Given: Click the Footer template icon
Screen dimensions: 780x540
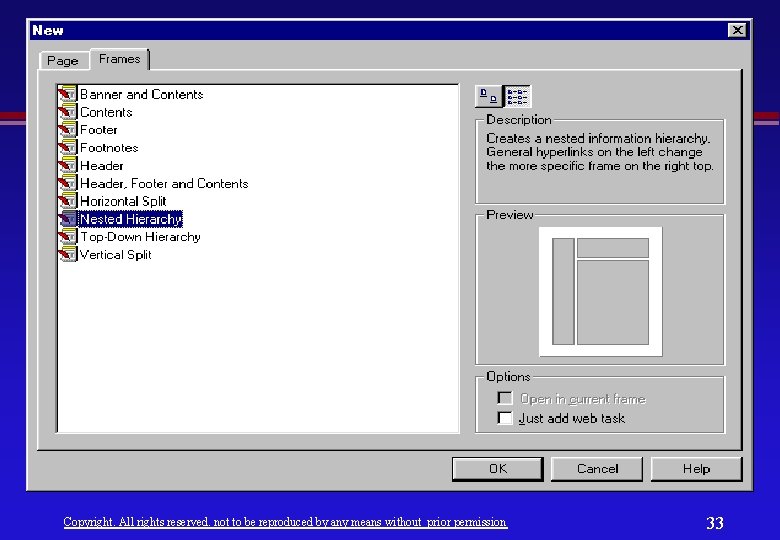Looking at the screenshot, I should click(68, 130).
